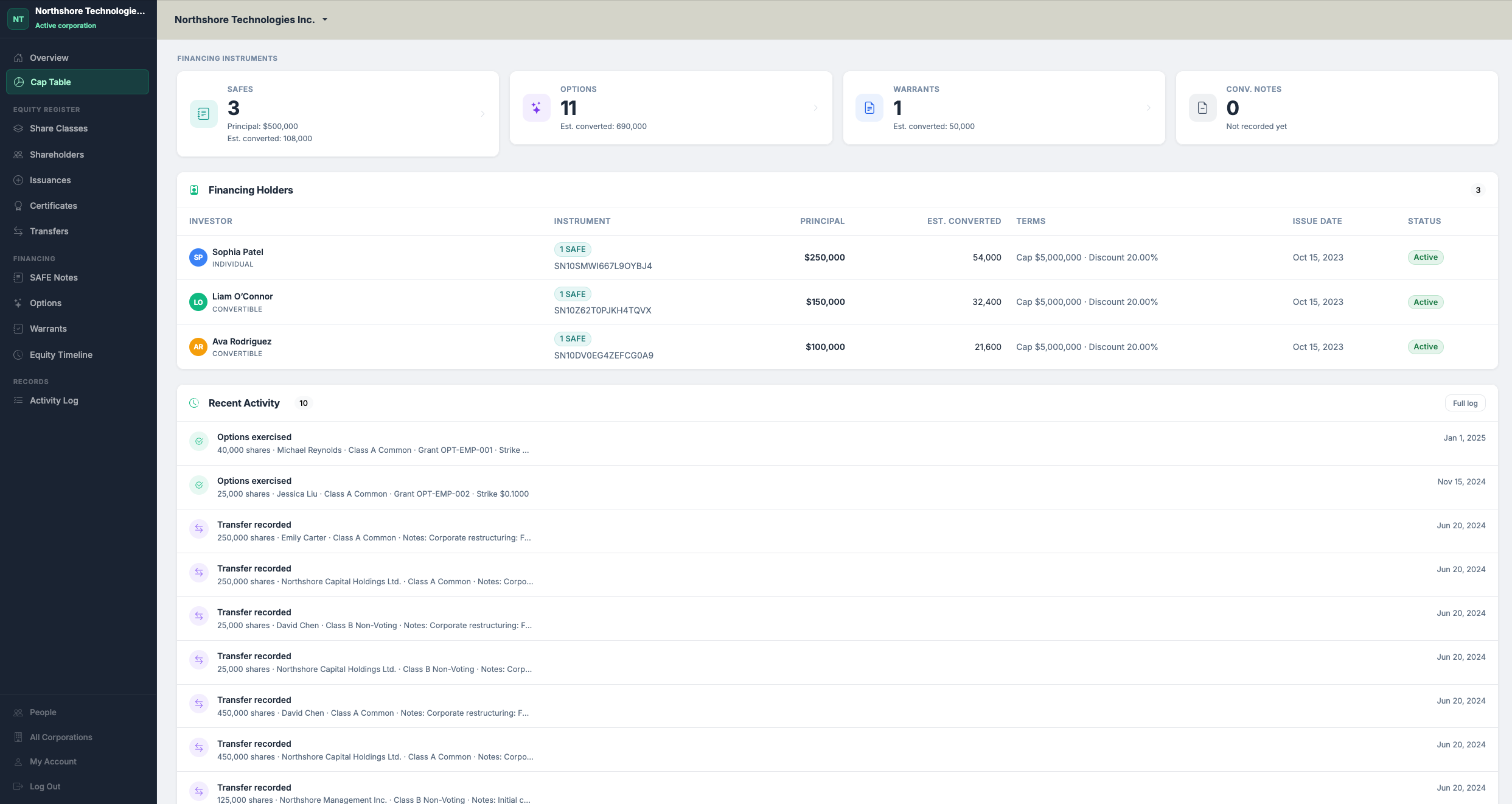Click the Warrants card file icon
This screenshot has height=804, width=1512.
point(869,108)
